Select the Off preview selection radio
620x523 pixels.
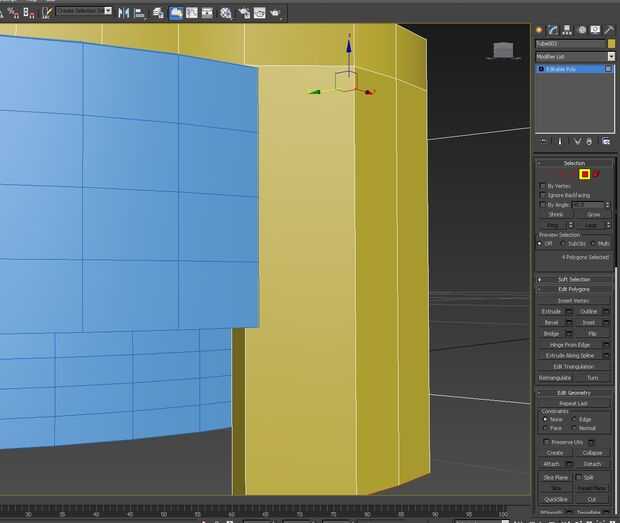pyautogui.click(x=540, y=244)
